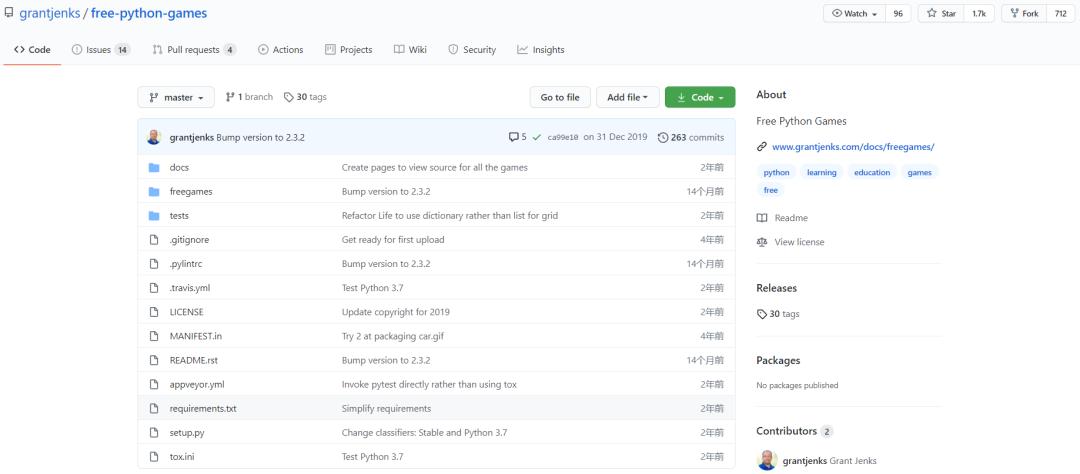Open the MANIFEST.in file
Image resolution: width=1080 pixels, height=474 pixels.
[196, 336]
